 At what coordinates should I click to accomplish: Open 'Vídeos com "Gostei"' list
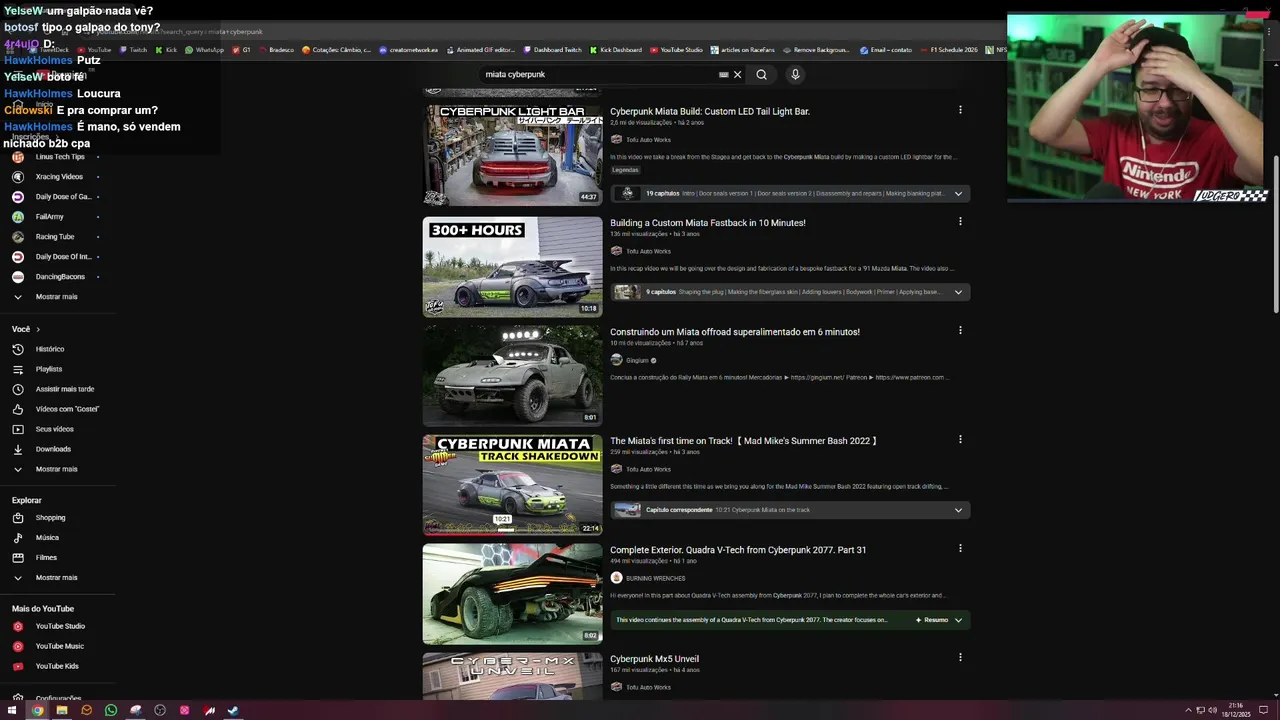click(66, 409)
